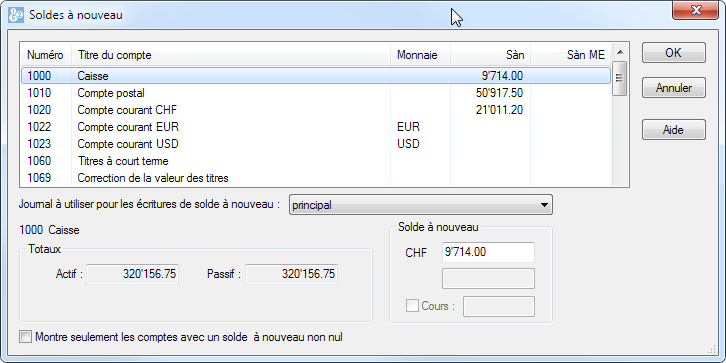Screen dimensions: 726x363
Task: Click the Actif total field
Action: pos(132,274)
